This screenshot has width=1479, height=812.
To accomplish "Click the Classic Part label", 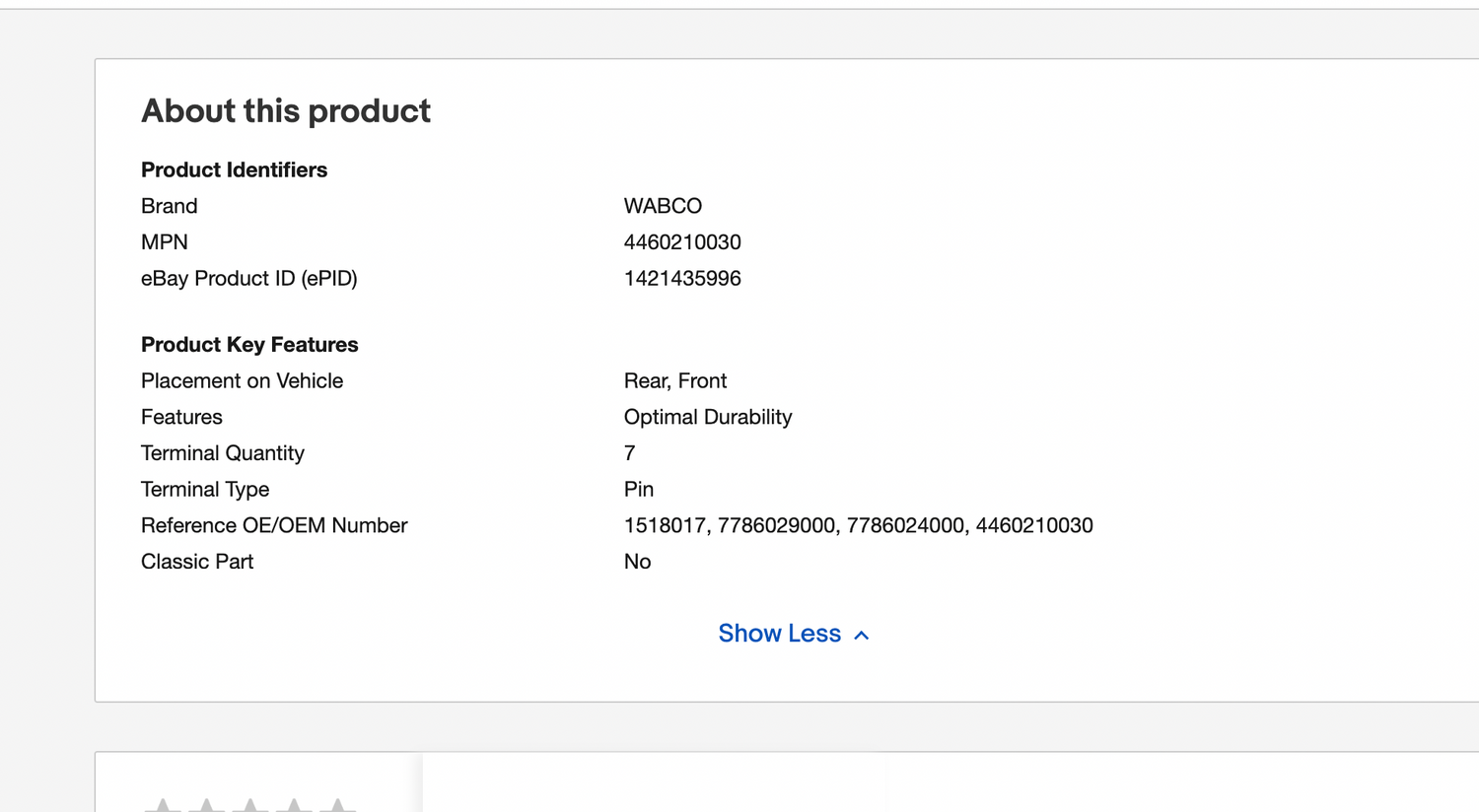I will click(197, 562).
